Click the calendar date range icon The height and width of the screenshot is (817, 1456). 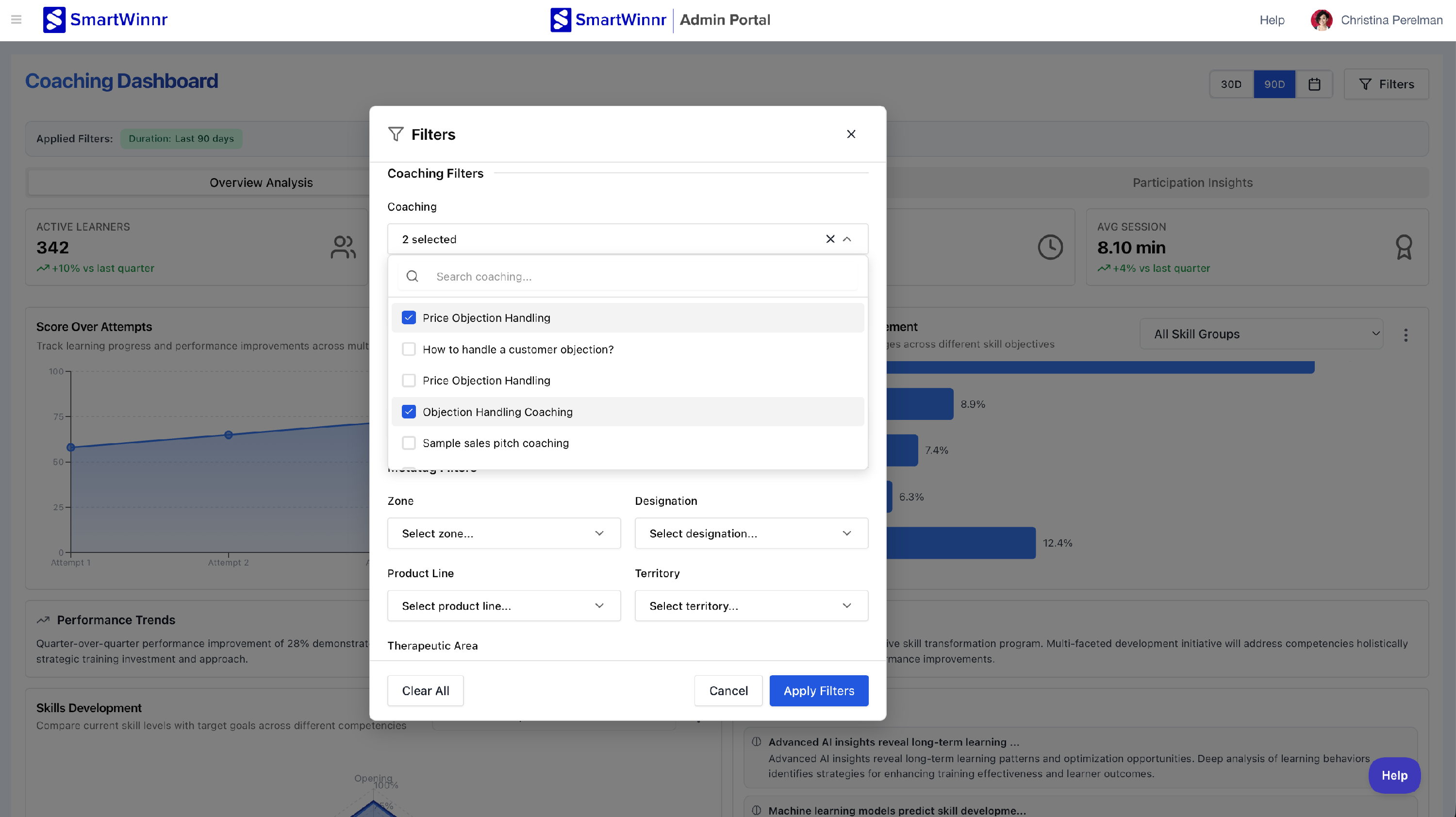click(x=1314, y=84)
